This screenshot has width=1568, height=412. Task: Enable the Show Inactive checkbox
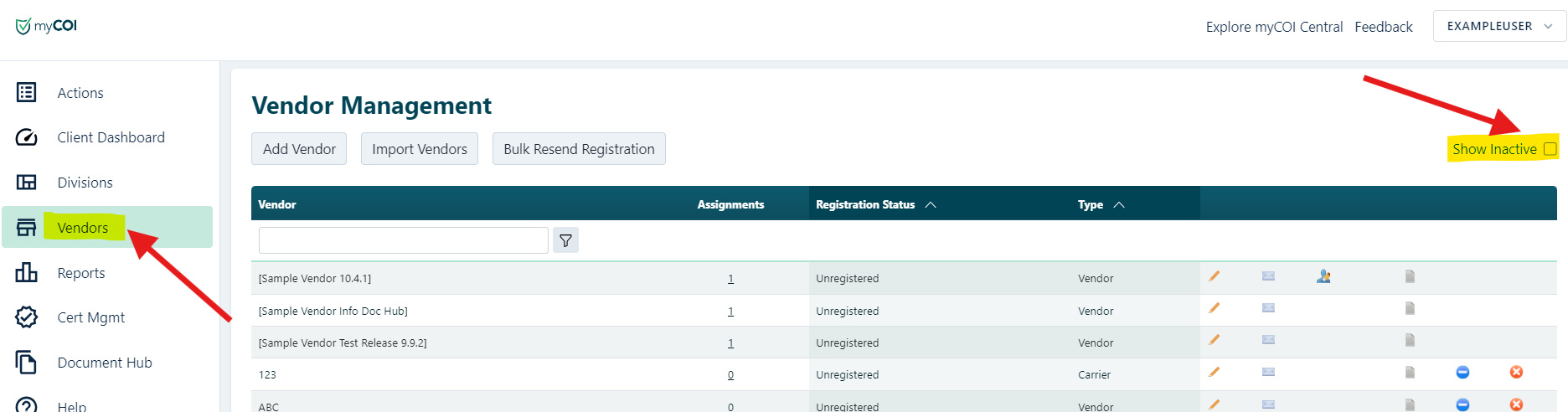coord(1550,149)
